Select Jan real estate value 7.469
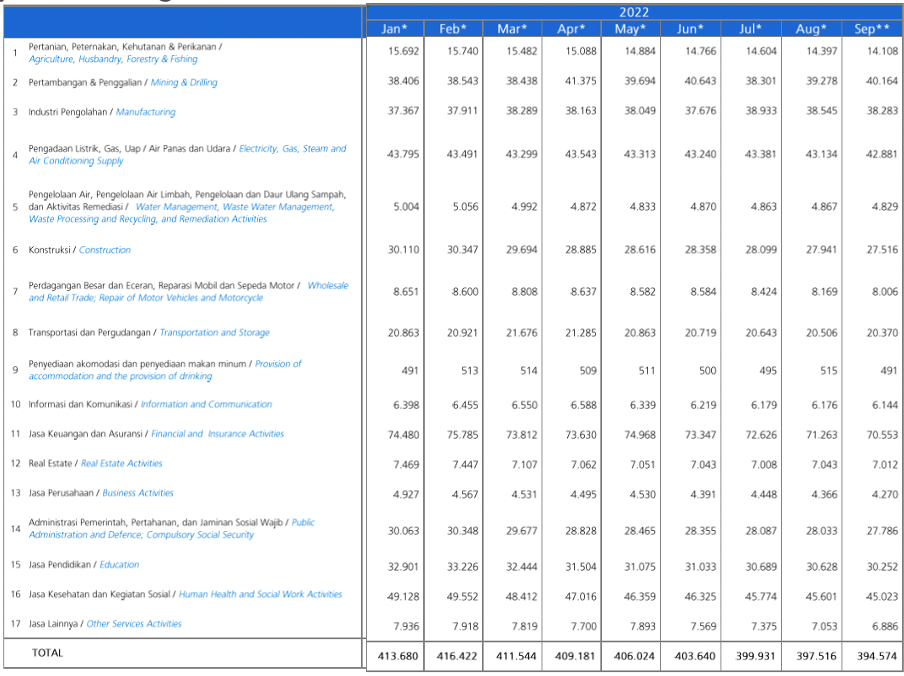The height and width of the screenshot is (676, 904). (x=406, y=464)
